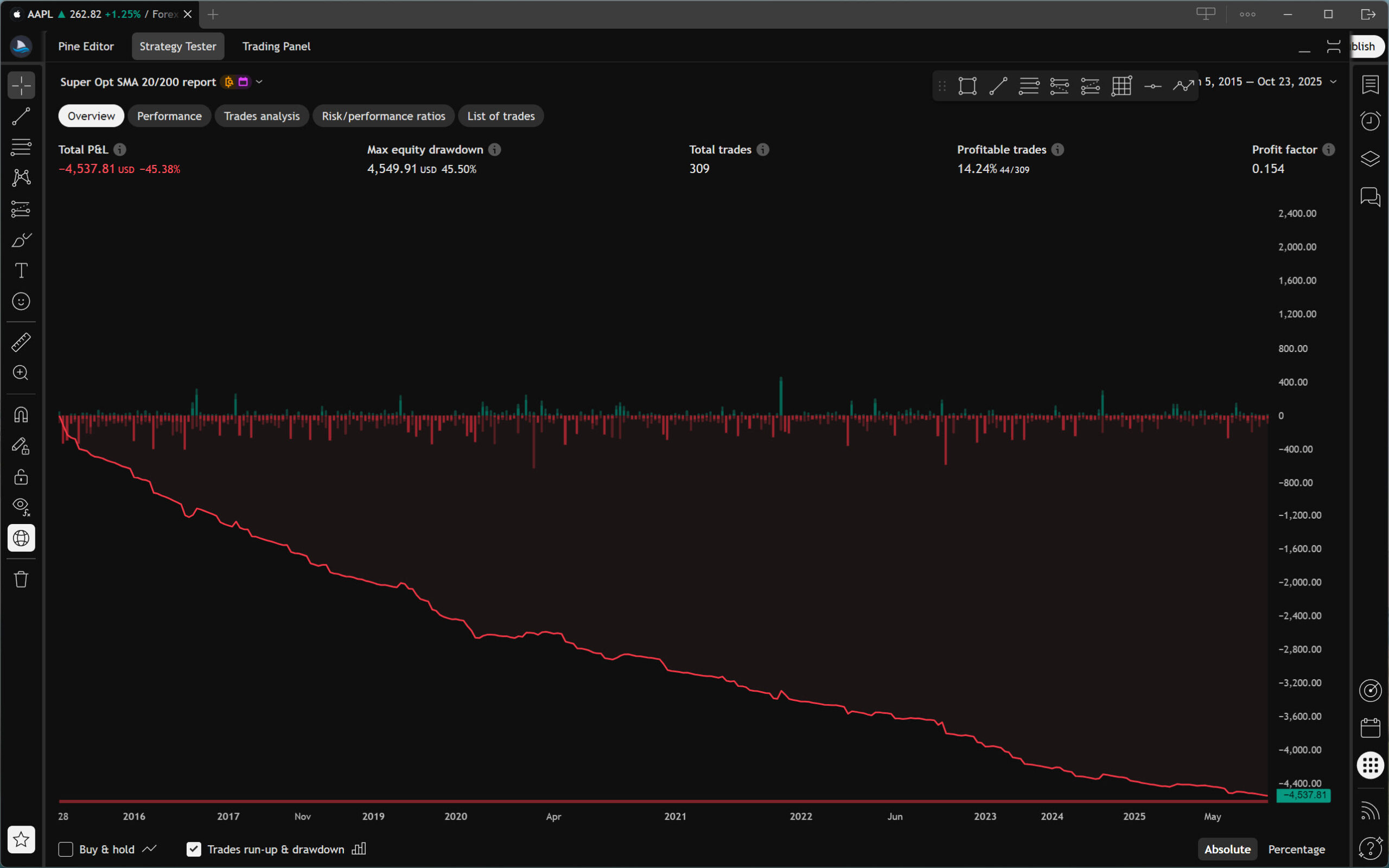Expand the strategy report name dropdown
The image size is (1389, 868).
click(259, 82)
